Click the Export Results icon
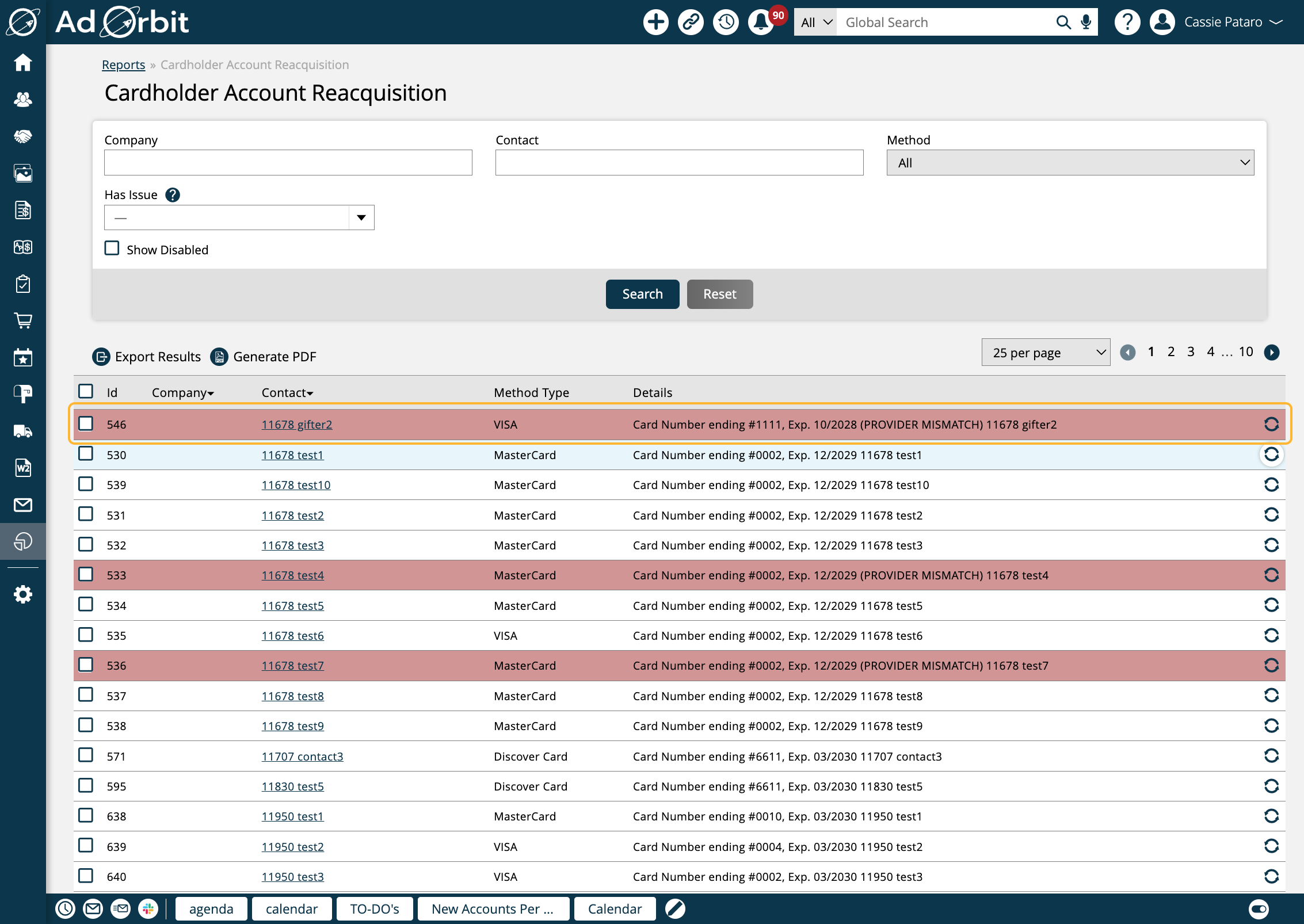The image size is (1304, 924). pyautogui.click(x=101, y=357)
